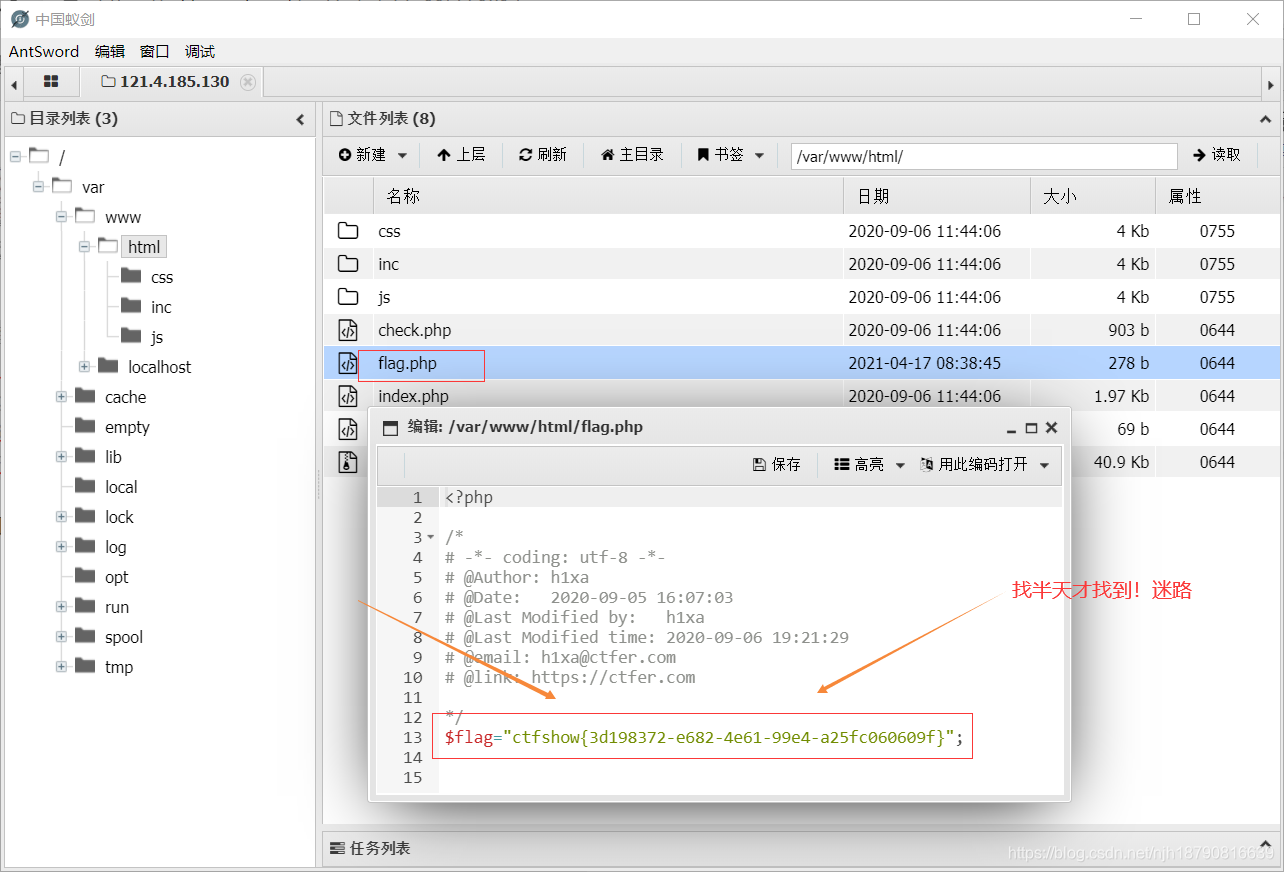Collapse the root / tree node
This screenshot has width=1284, height=872.
click(15, 157)
